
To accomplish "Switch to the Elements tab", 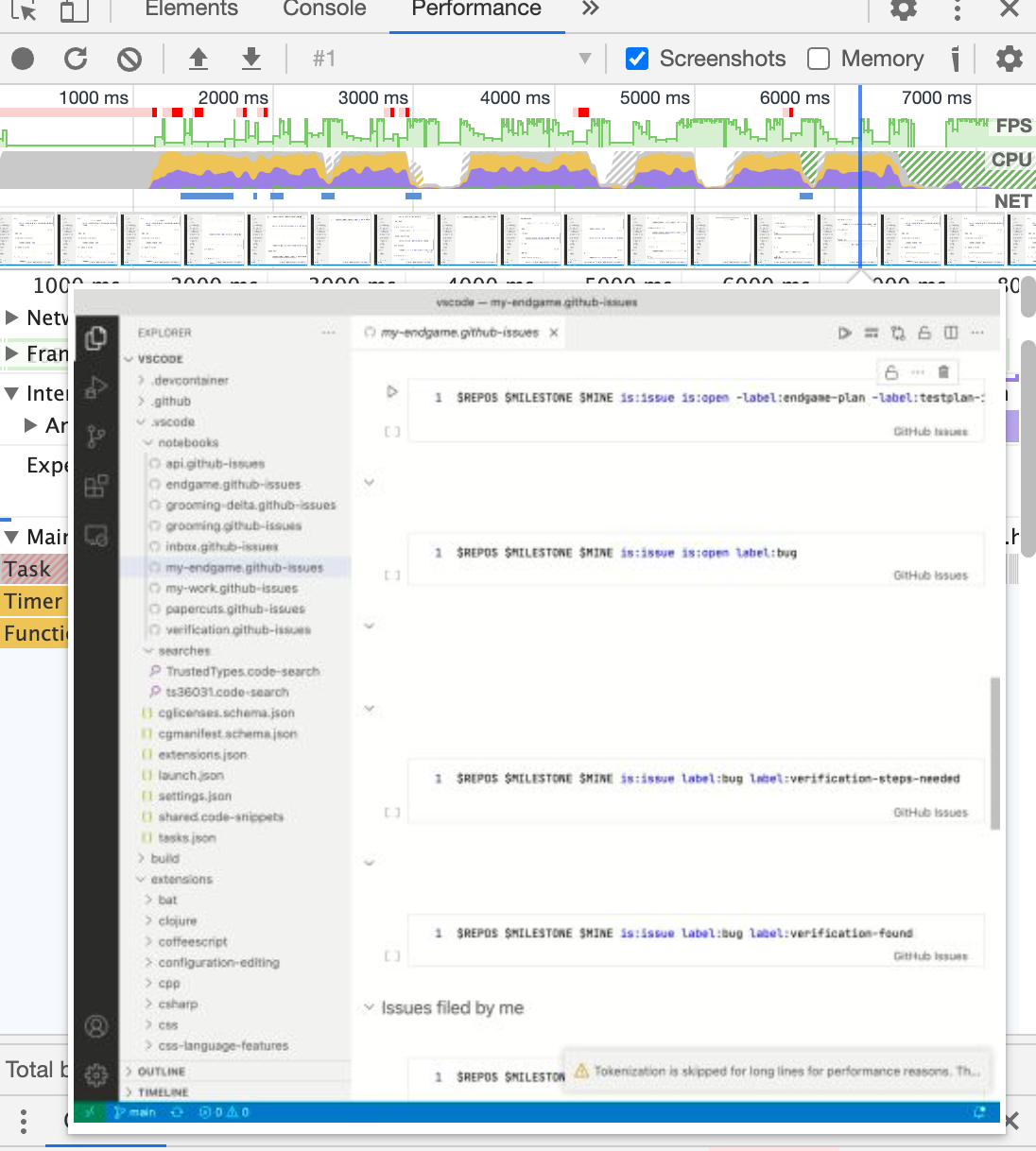I will click(190, 10).
